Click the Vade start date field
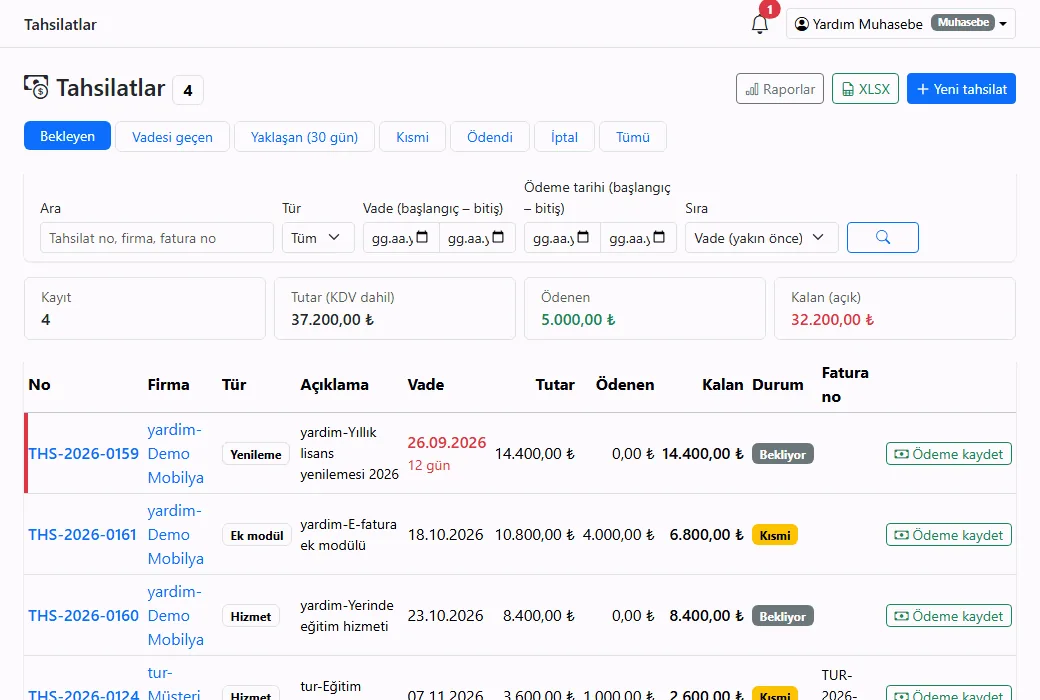This screenshot has height=700, width=1040. (401, 238)
